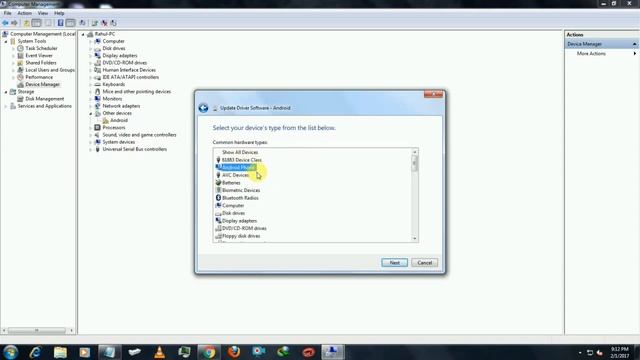
Task: Open the File menu
Action: (7, 13)
